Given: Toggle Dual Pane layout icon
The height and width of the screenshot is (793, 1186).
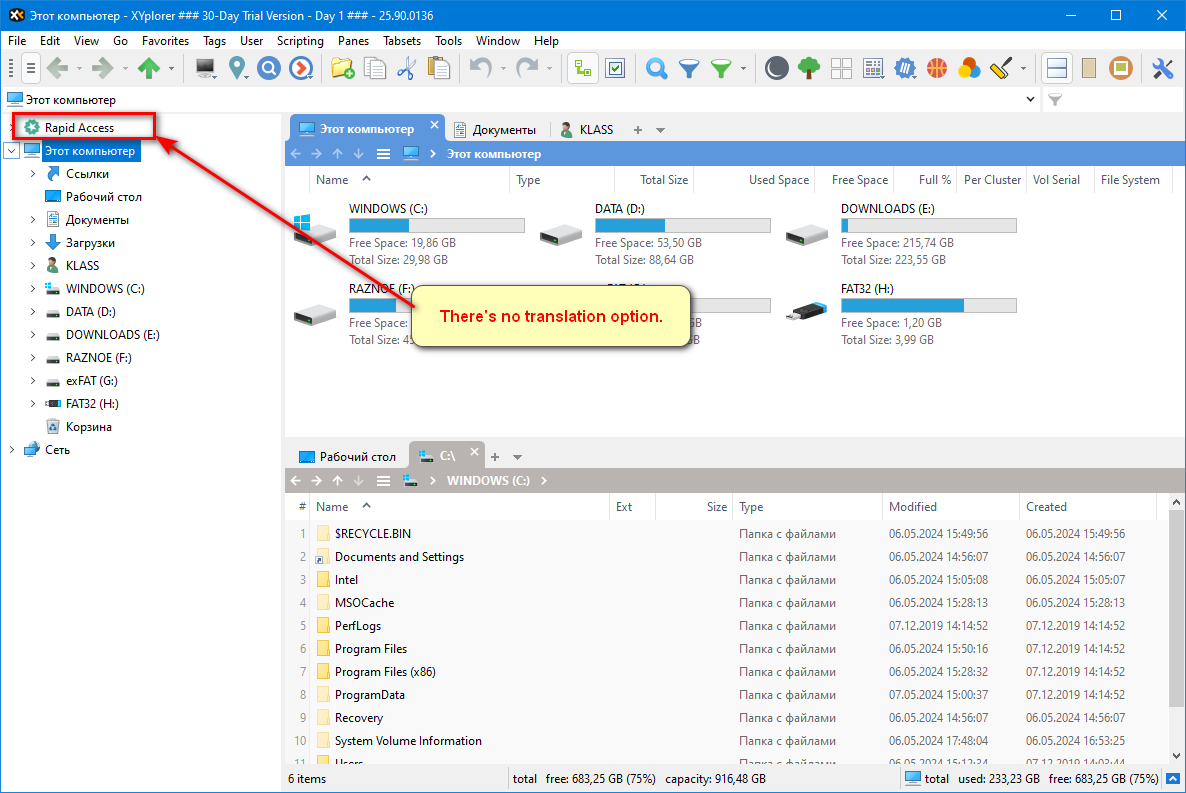Looking at the screenshot, I should [x=1057, y=68].
